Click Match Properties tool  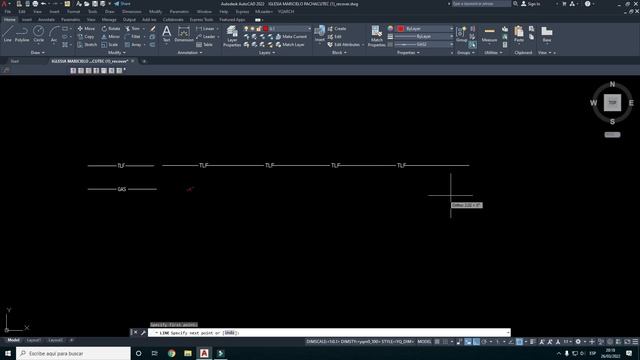(x=376, y=36)
